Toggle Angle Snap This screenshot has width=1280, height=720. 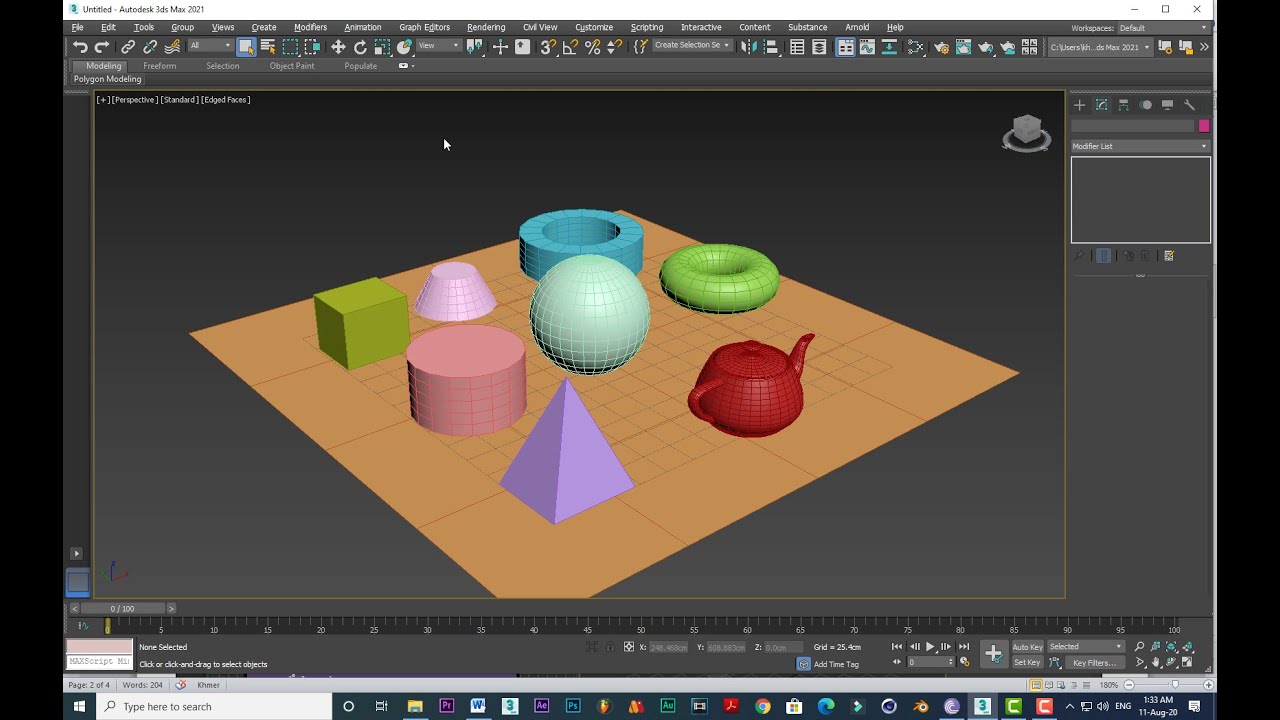pyautogui.click(x=570, y=47)
